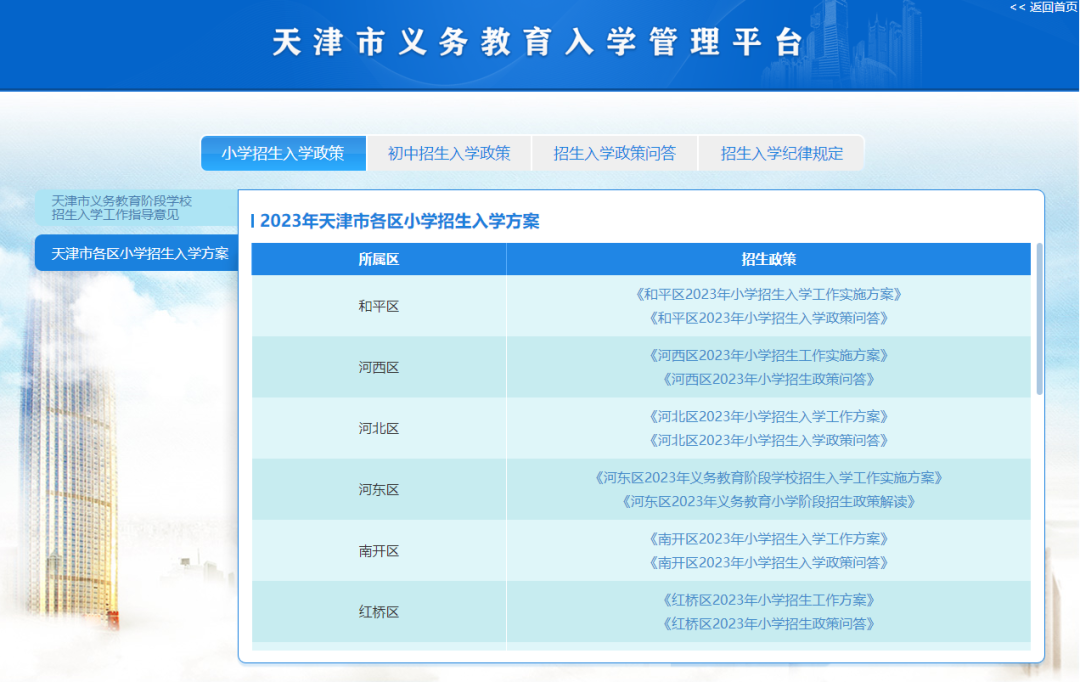Open the 招生入学政策问答 tab

click(615, 153)
